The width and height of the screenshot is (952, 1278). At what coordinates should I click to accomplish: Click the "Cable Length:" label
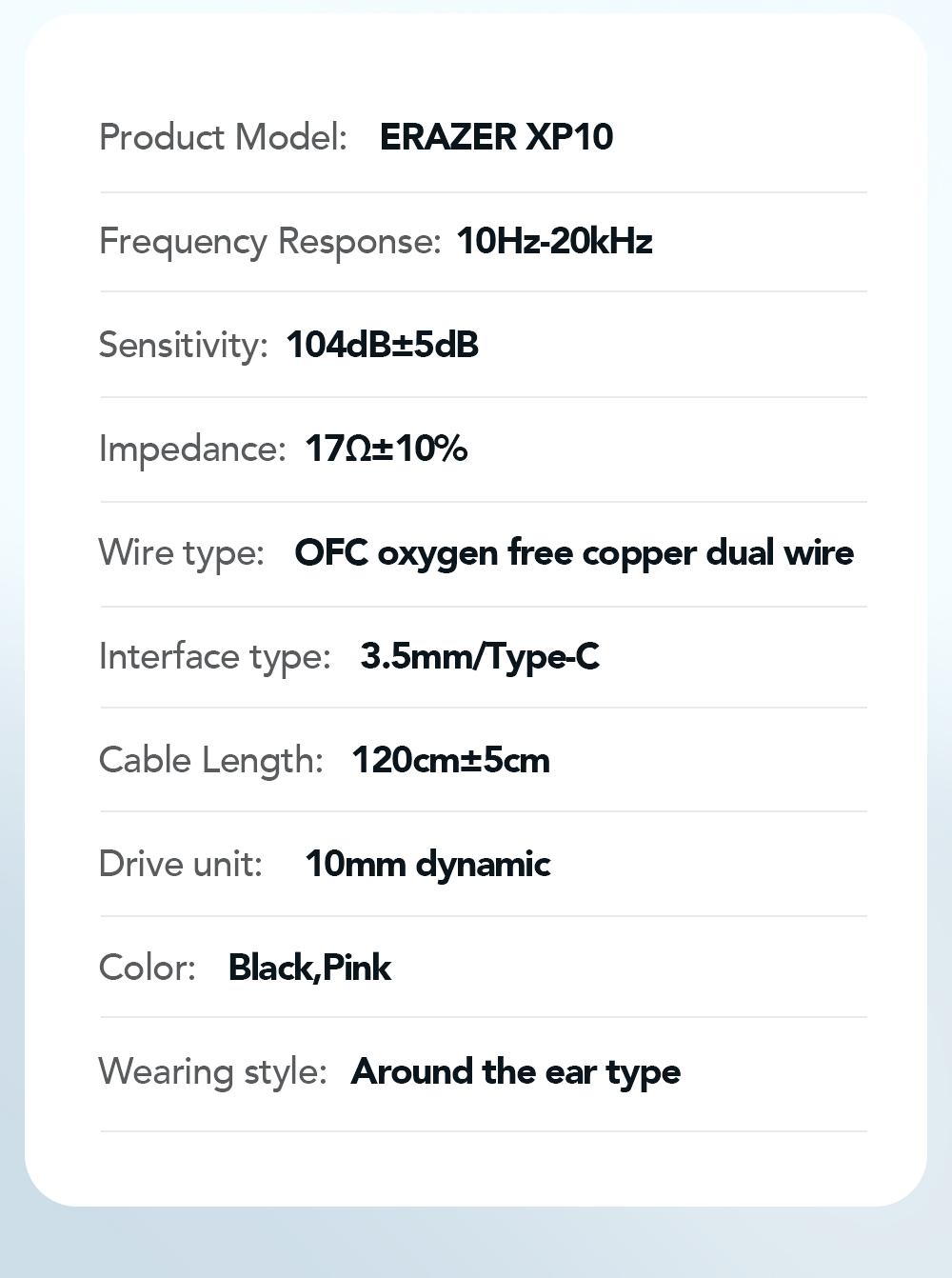pos(210,760)
